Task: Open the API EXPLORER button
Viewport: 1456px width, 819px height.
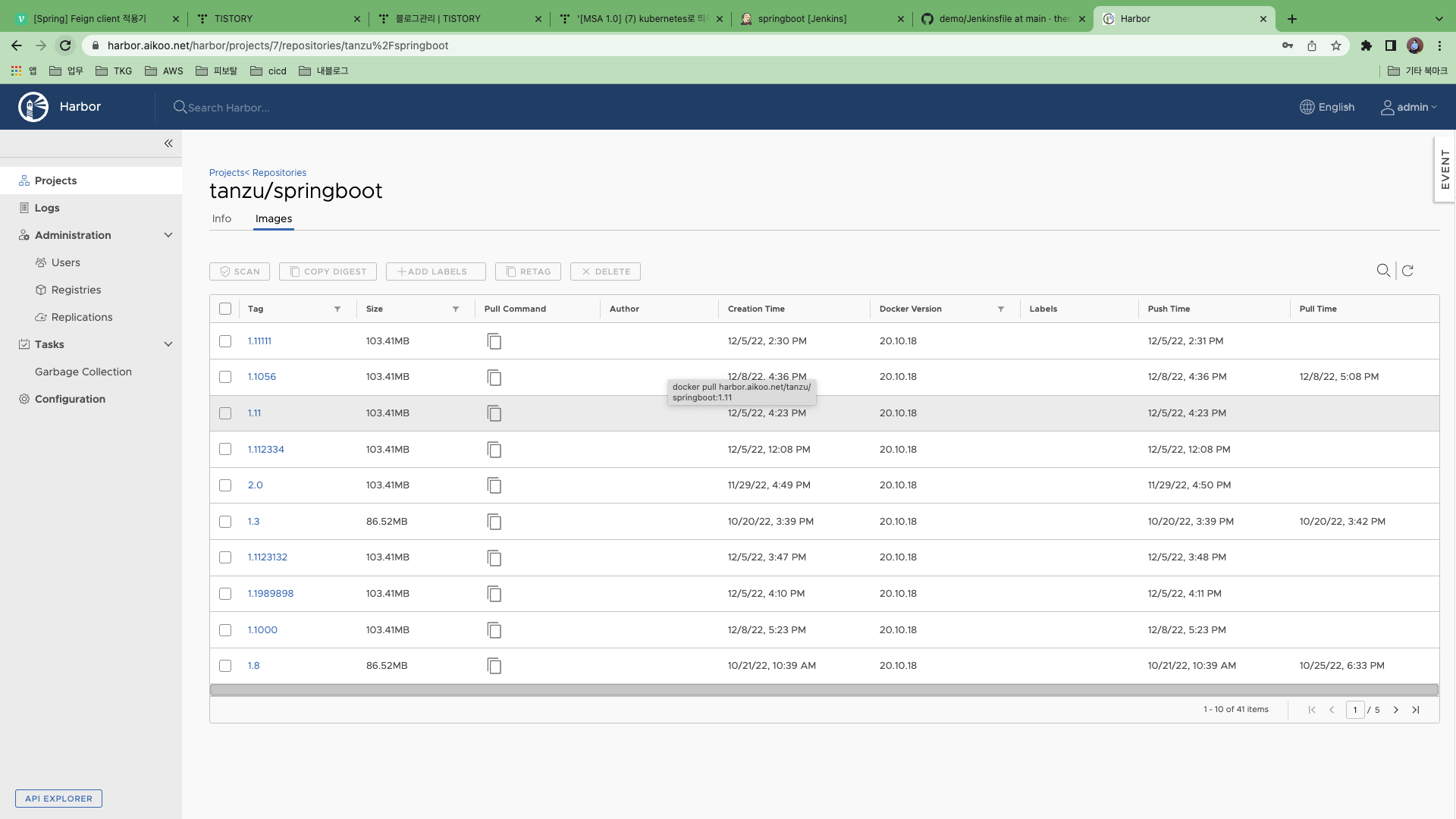Action: tap(58, 799)
